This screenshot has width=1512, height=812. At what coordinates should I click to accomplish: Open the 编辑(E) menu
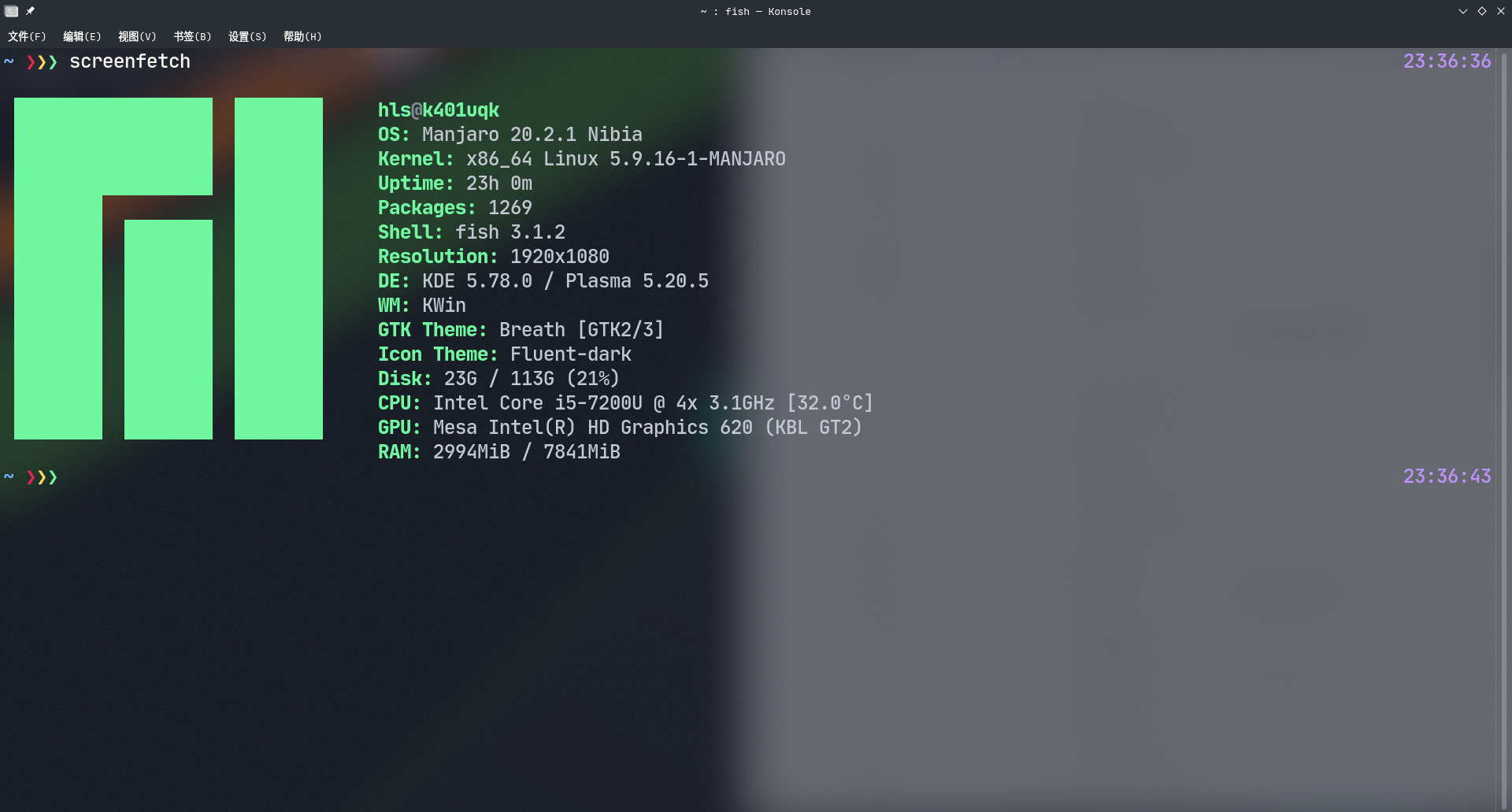[x=82, y=36]
